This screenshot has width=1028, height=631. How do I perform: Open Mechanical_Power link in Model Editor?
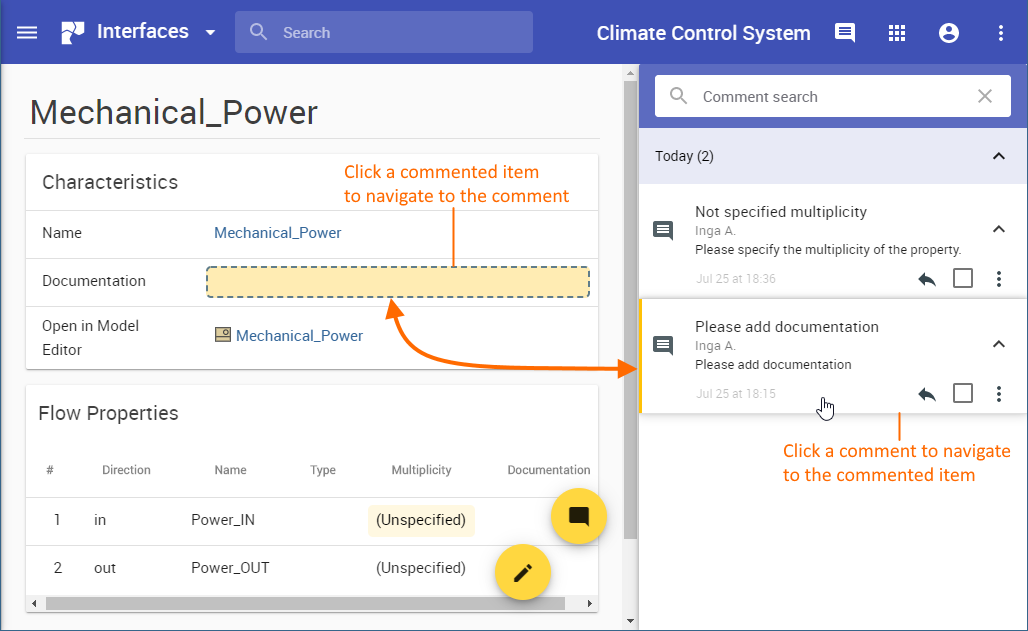[299, 336]
